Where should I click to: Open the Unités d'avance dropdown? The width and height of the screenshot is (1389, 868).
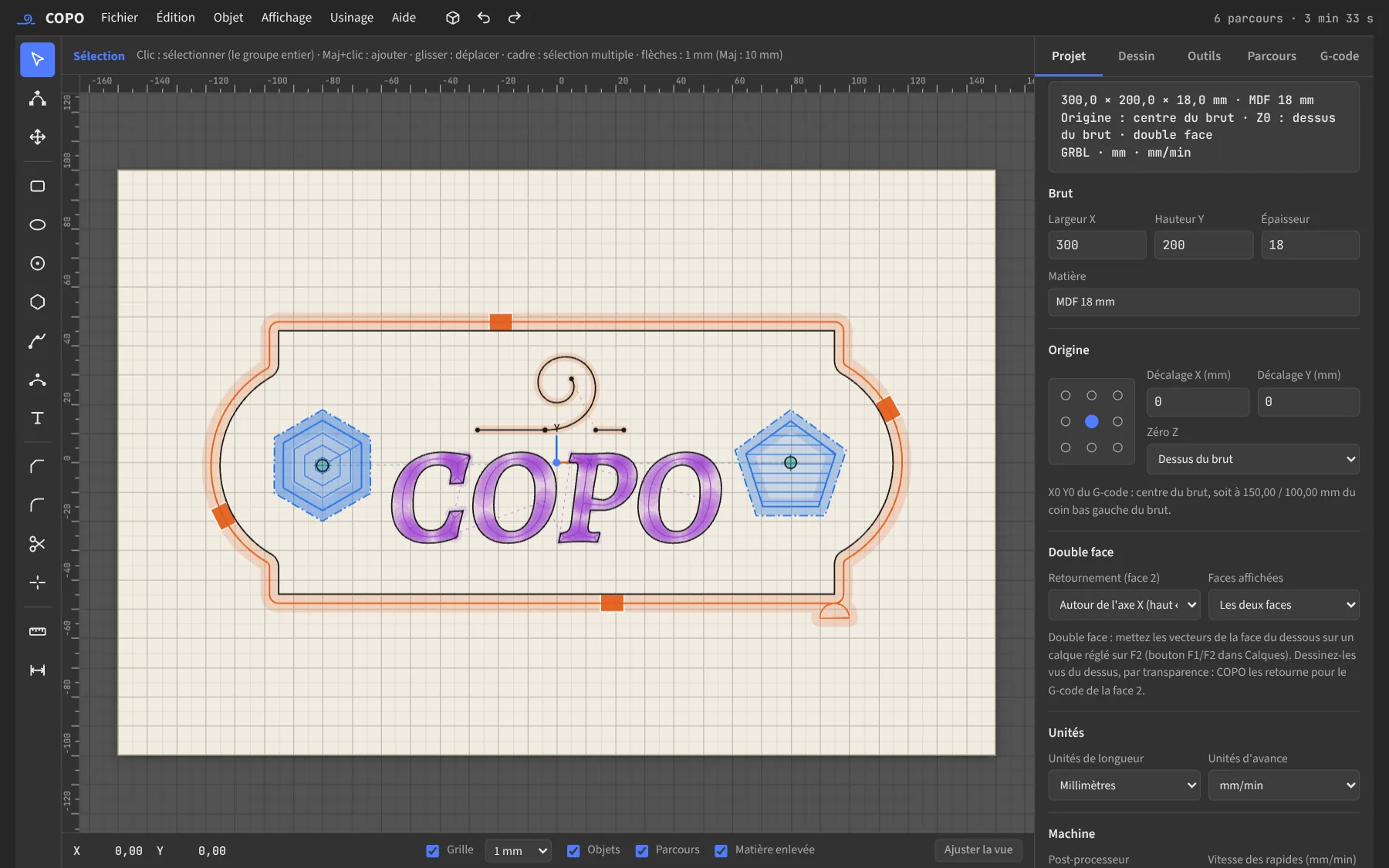tap(1283, 785)
